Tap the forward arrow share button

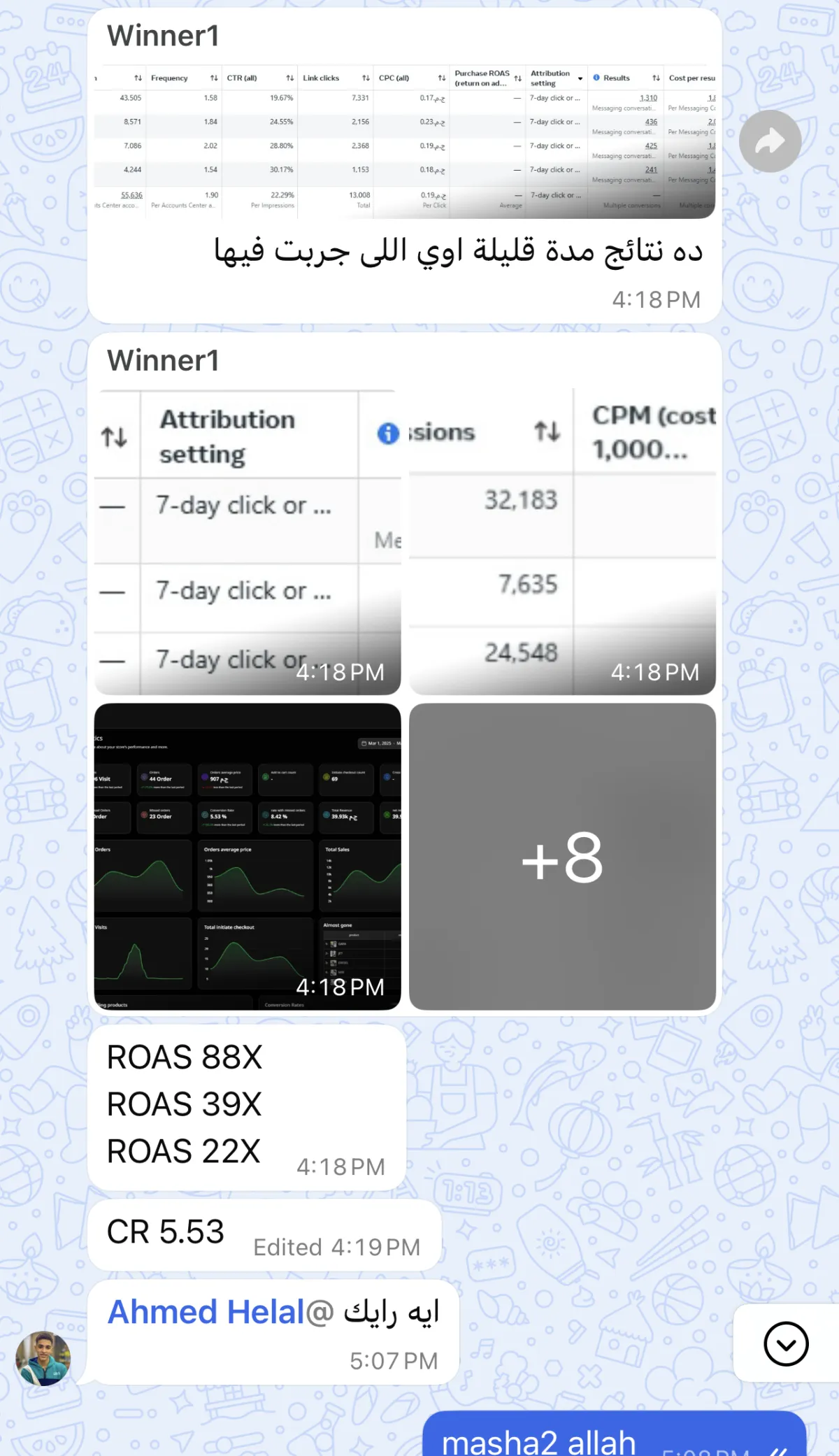pyautogui.click(x=770, y=141)
